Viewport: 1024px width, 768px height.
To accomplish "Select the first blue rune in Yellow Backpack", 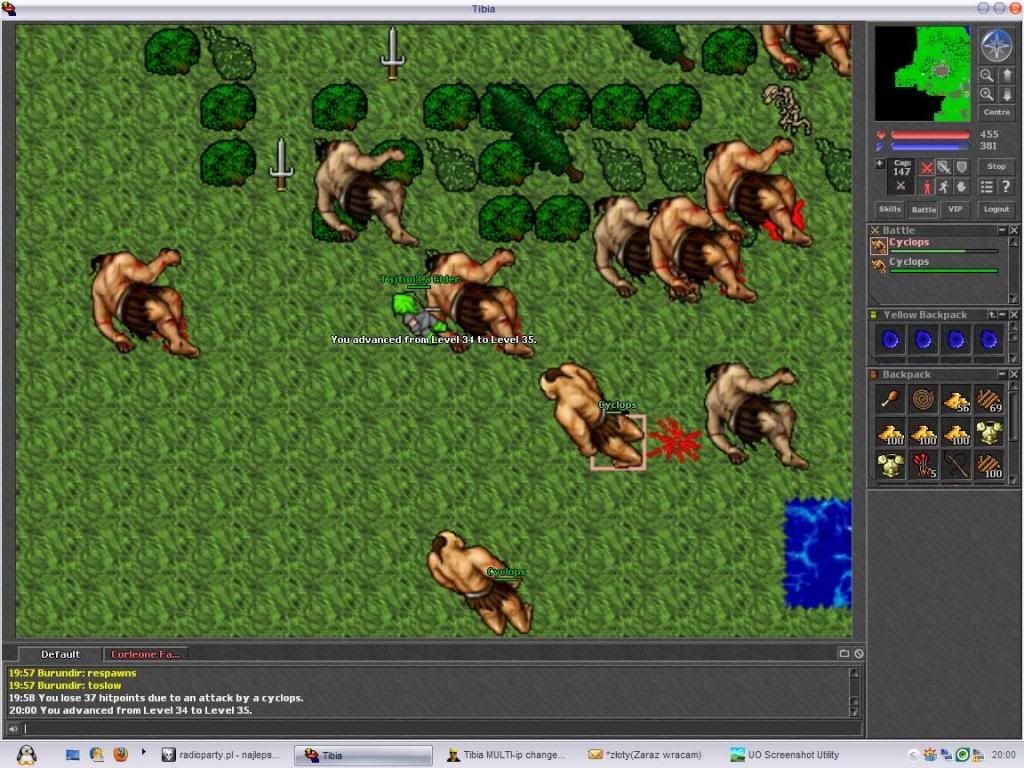I will click(x=890, y=340).
